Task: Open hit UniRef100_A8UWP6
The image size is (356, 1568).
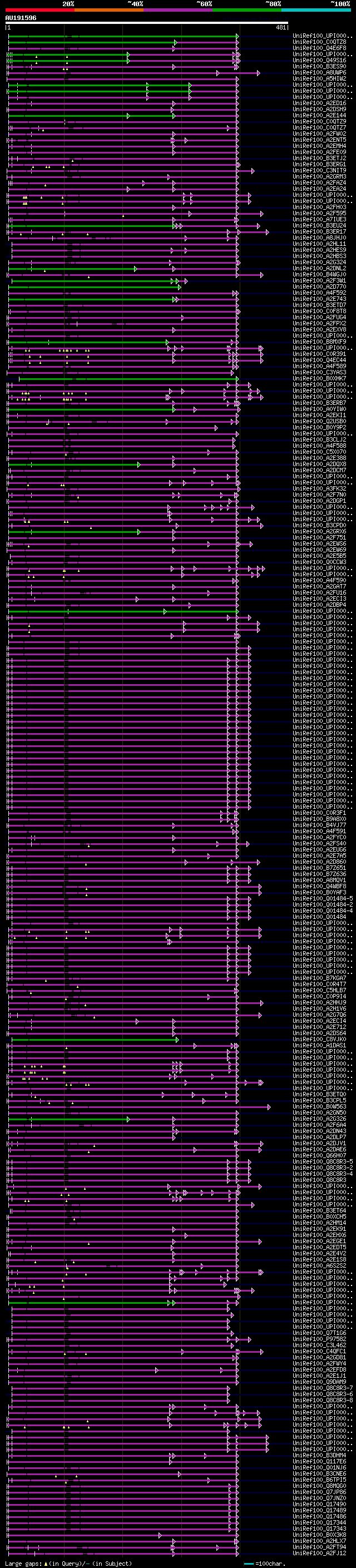Action: pyautogui.click(x=319, y=73)
